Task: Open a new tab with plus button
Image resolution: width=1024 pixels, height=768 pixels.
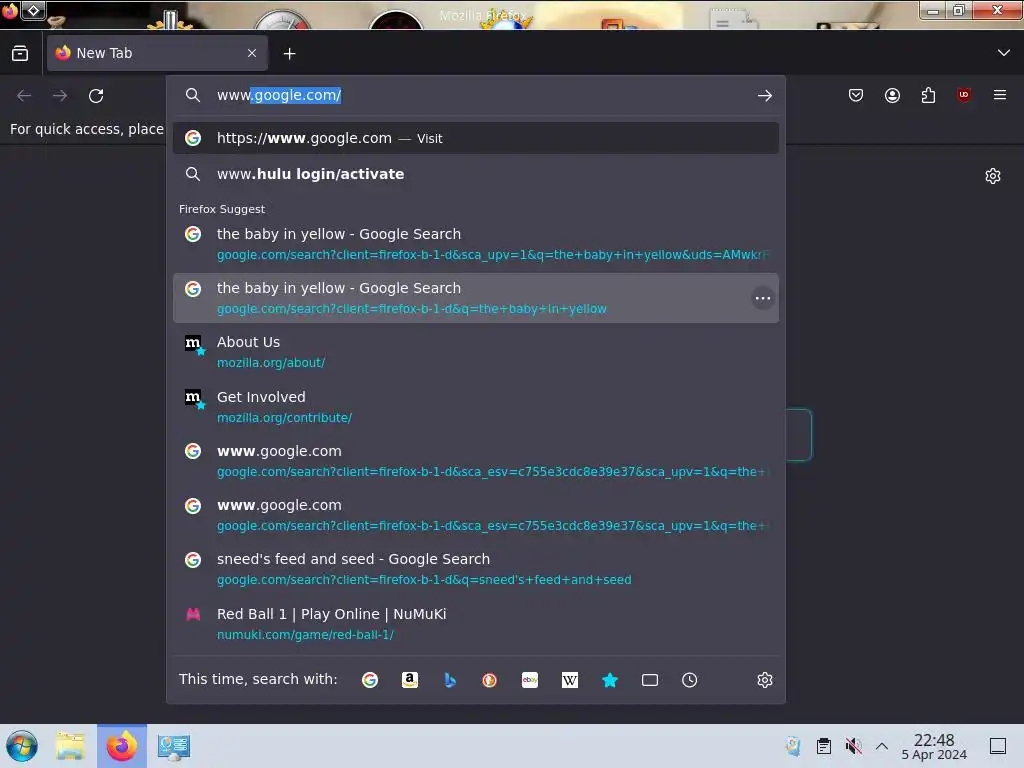Action: 289,54
